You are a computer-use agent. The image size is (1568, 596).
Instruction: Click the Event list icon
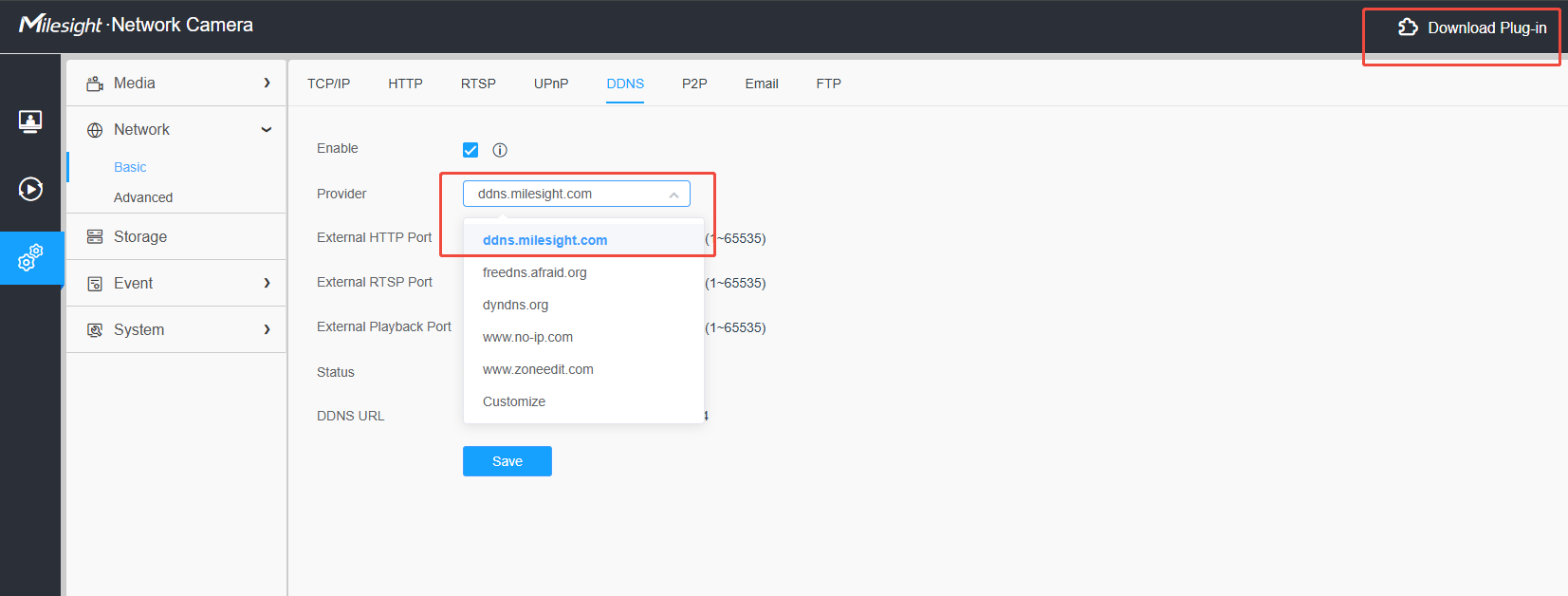click(95, 284)
